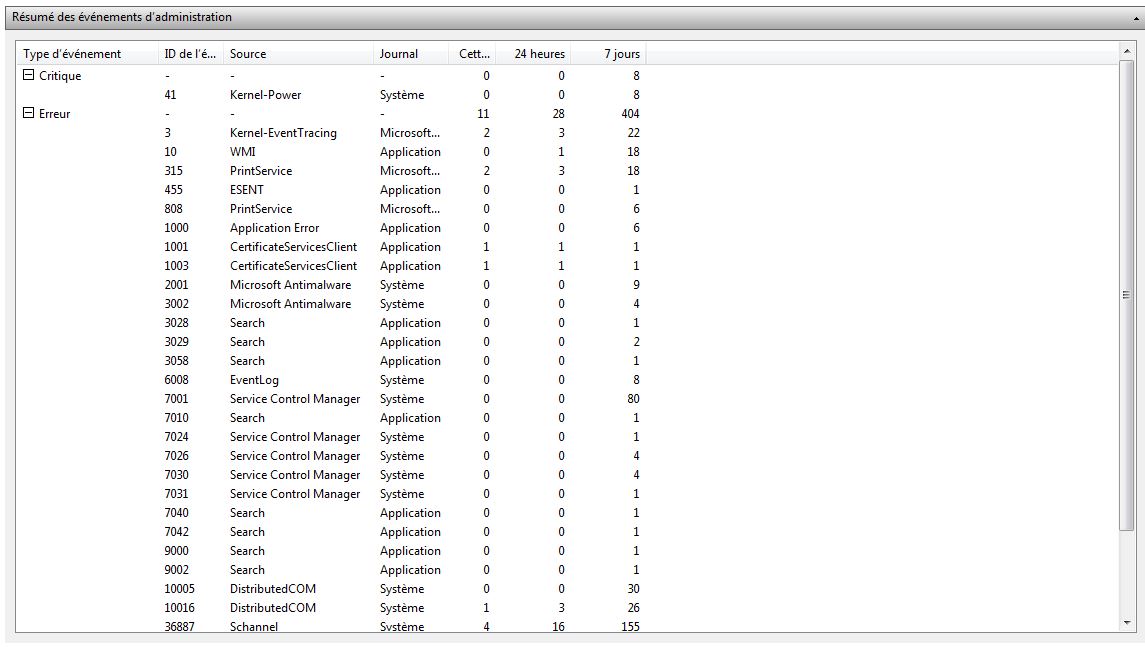Select Service Control Manager event 7001
1145x648 pixels.
click(x=294, y=399)
